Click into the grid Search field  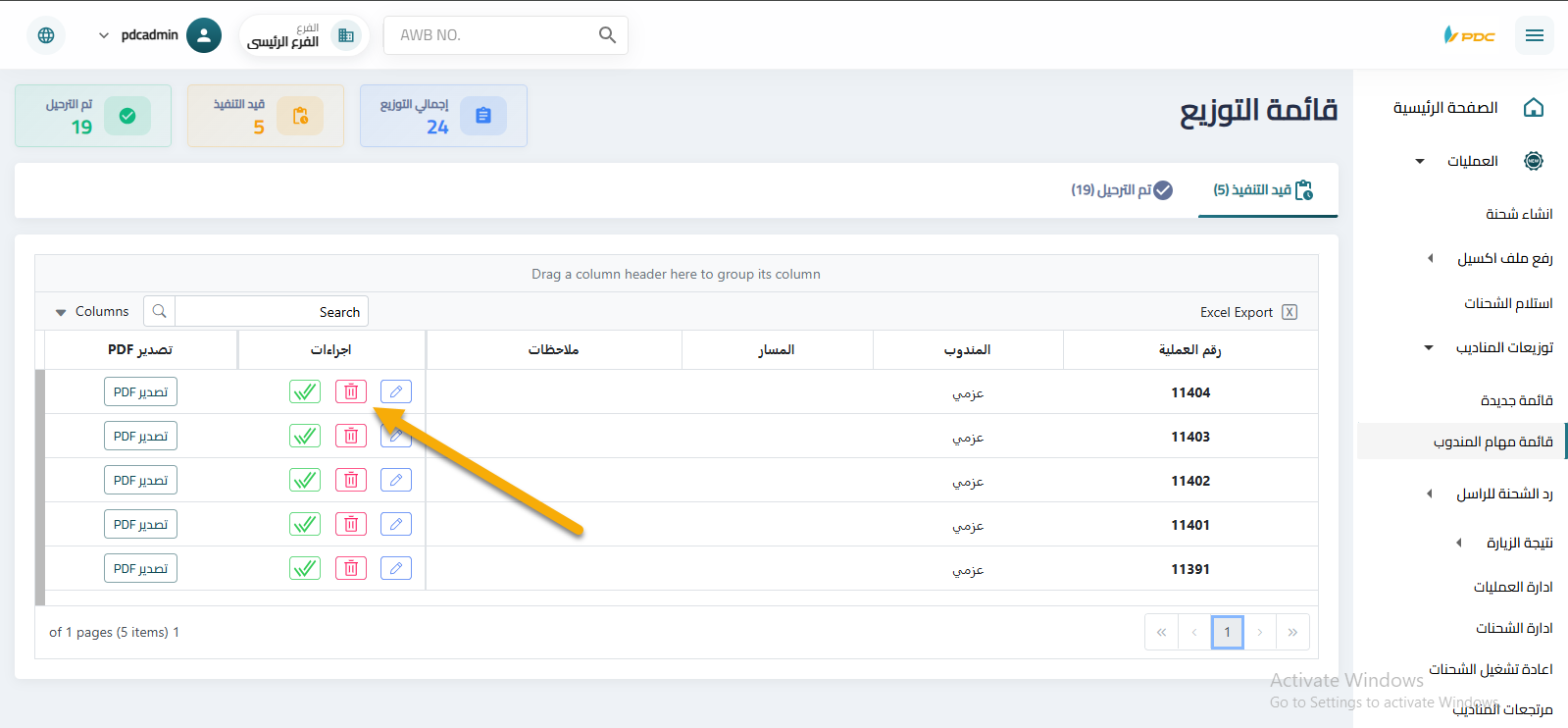pyautogui.click(x=270, y=312)
